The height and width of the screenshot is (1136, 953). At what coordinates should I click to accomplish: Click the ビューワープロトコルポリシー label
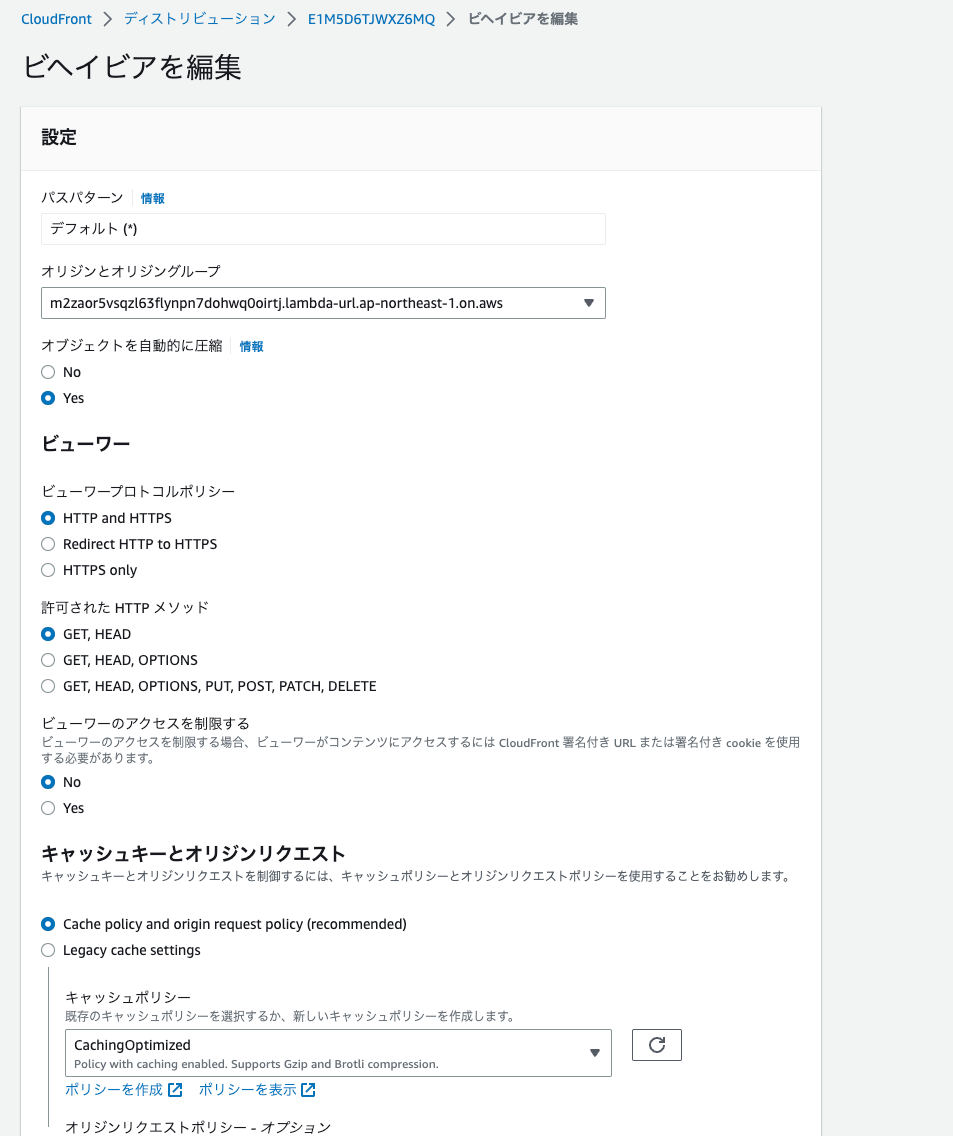138,491
